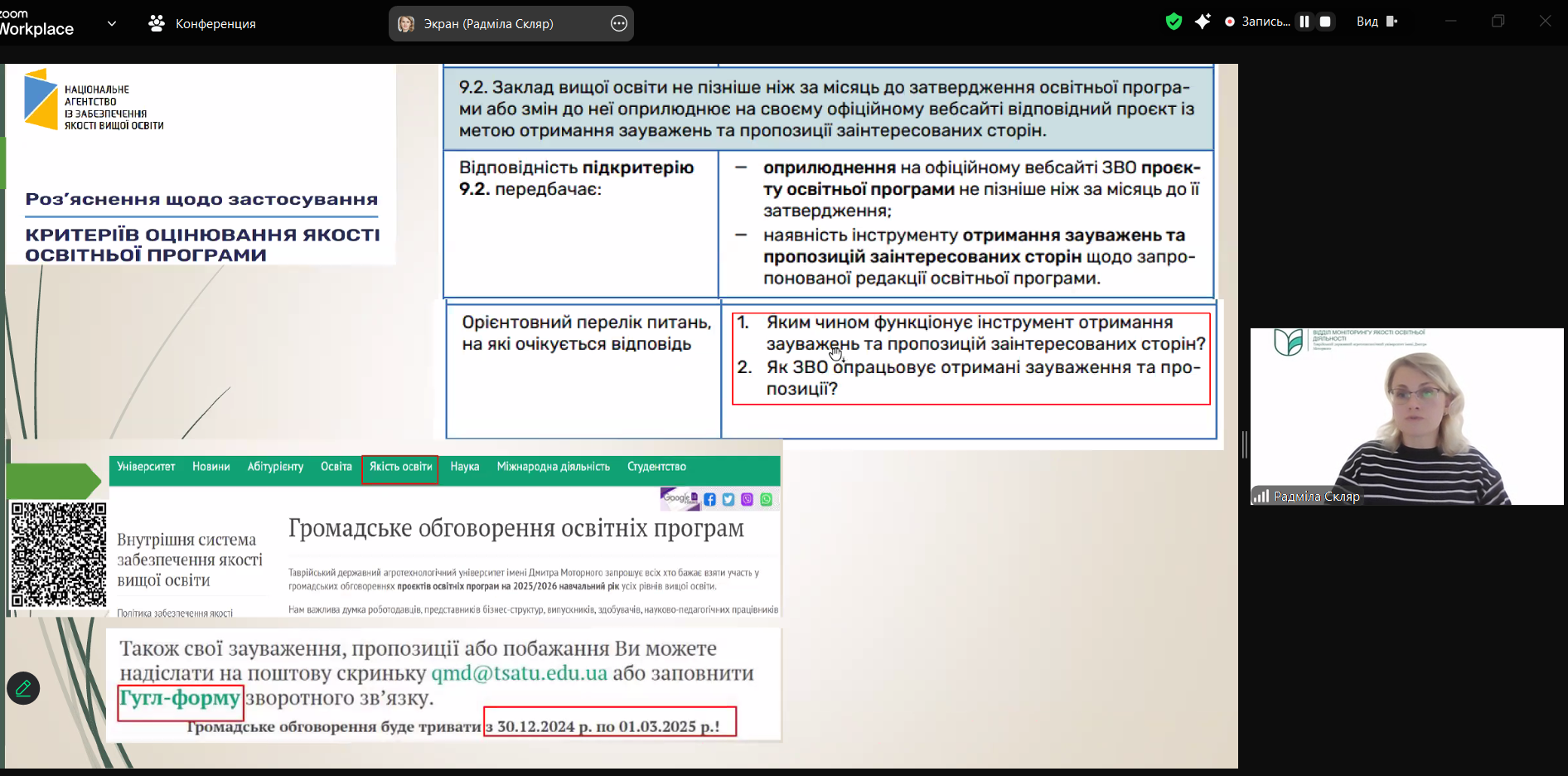Click the WhatsApp icon on the webpage
This screenshot has height=776, width=1568.
(x=767, y=499)
